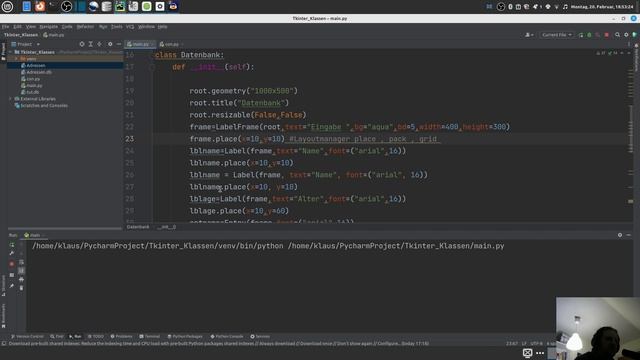
Task: Click the Datenbank breadcrumb
Action: pyautogui.click(x=138, y=227)
